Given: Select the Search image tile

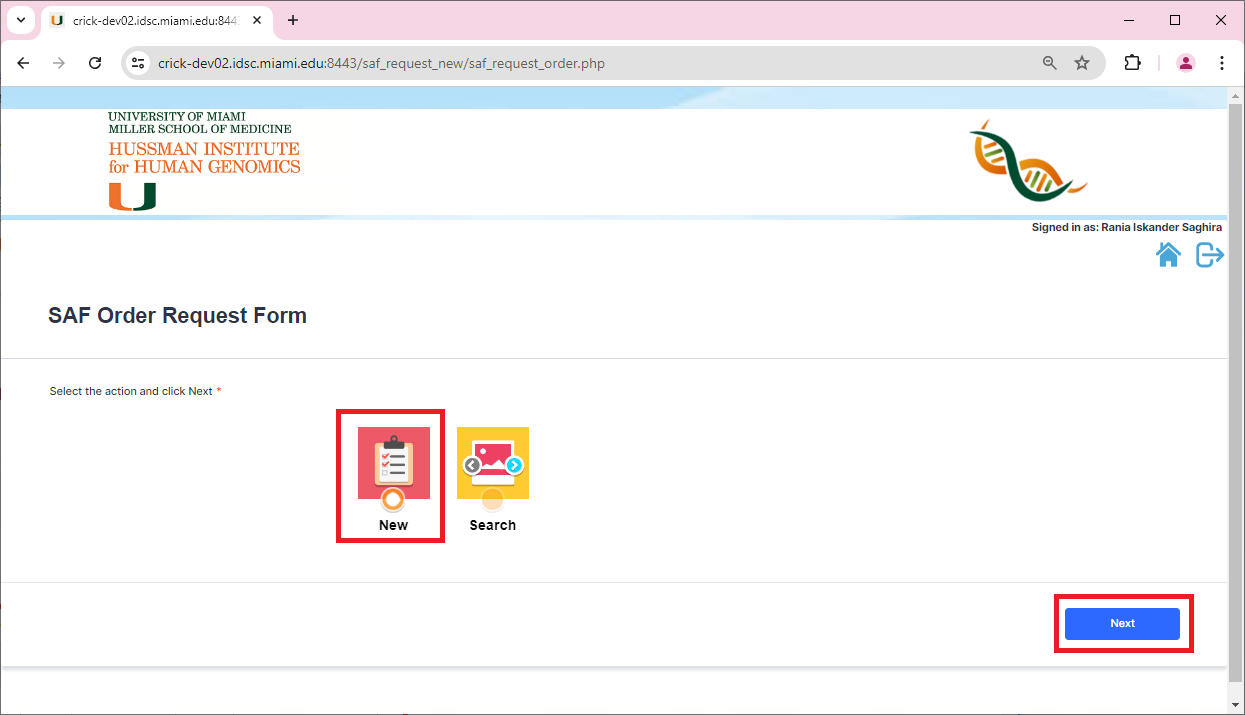Looking at the screenshot, I should (493, 462).
